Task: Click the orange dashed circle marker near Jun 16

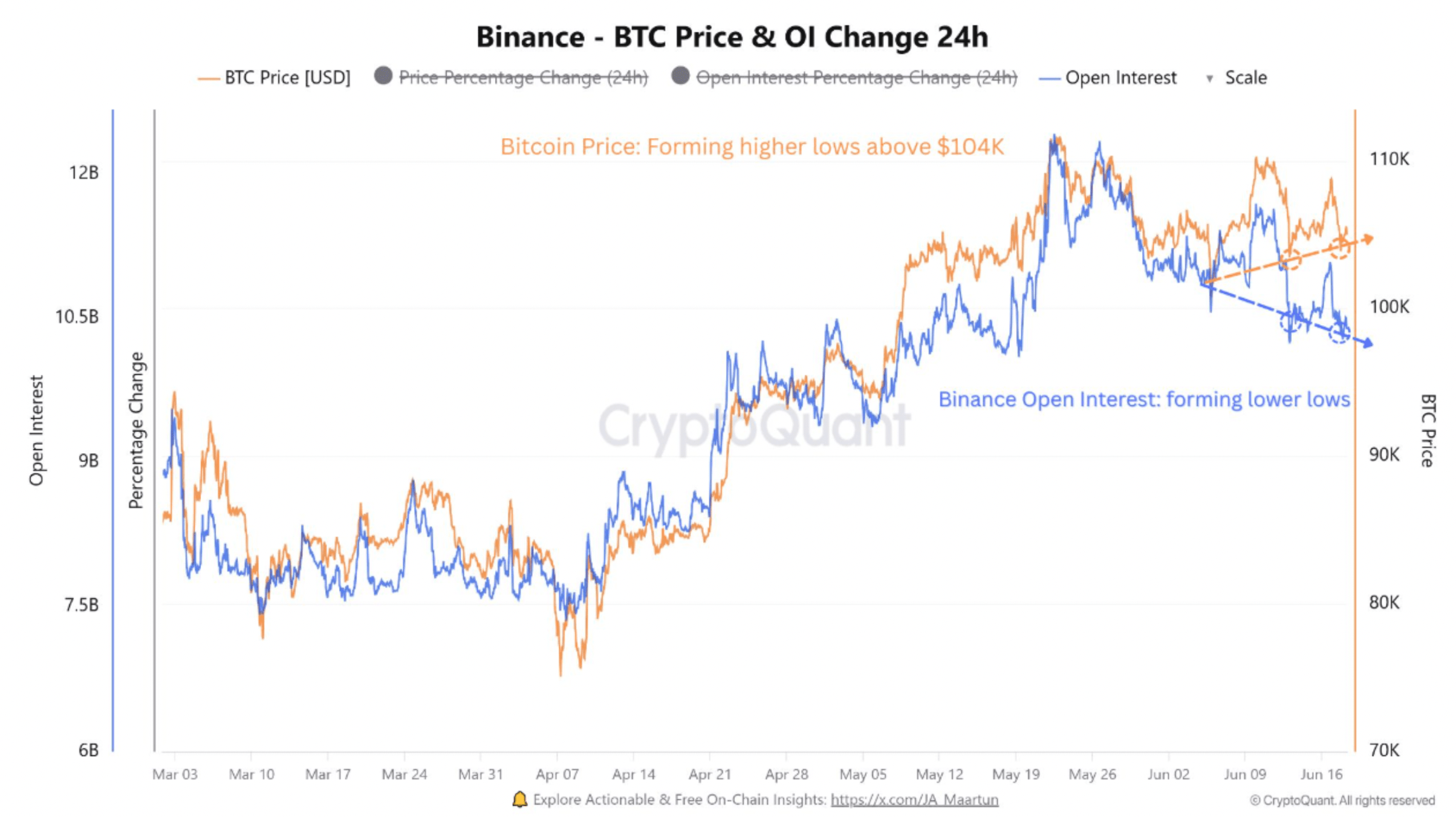Action: [x=1340, y=248]
